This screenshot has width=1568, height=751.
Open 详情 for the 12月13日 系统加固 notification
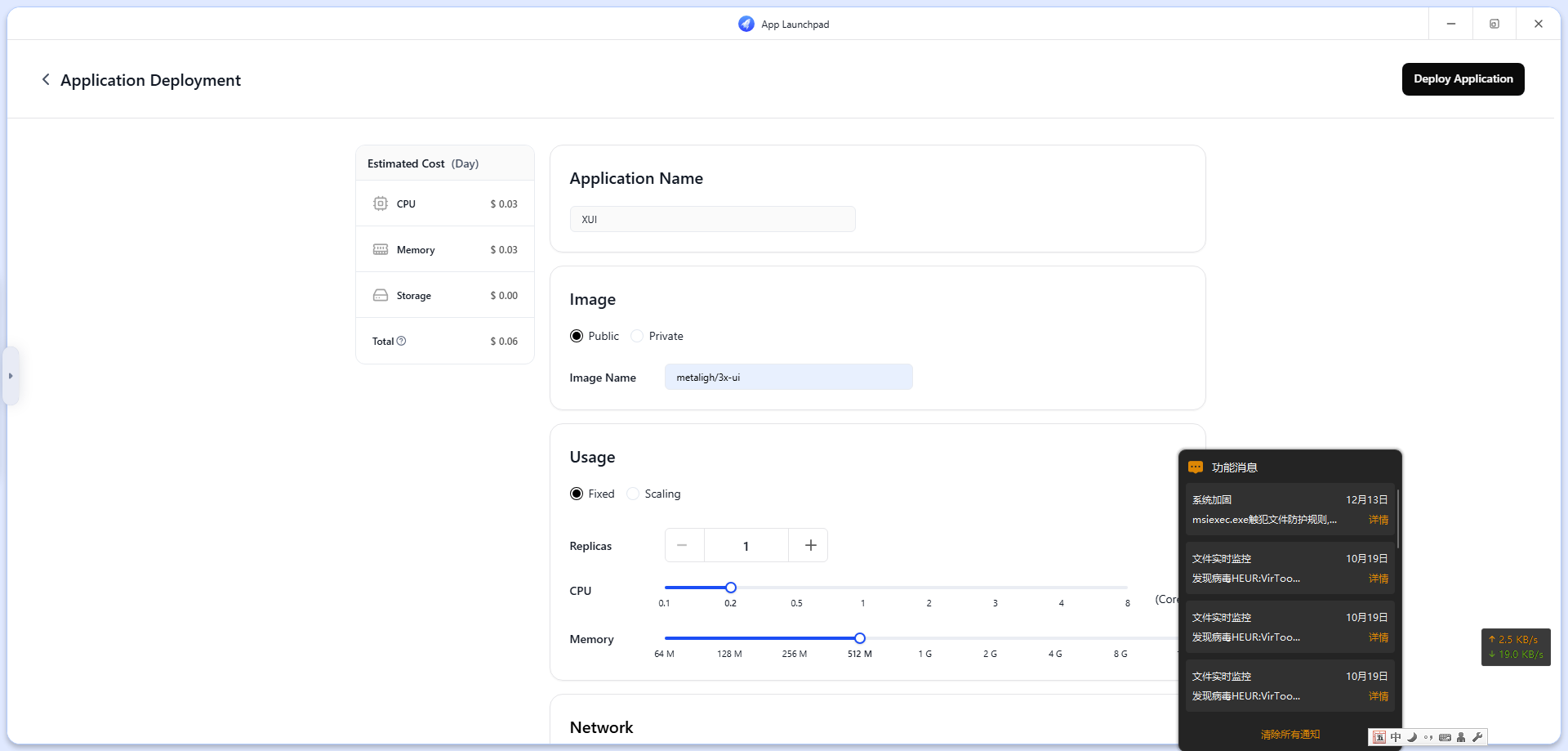(1379, 520)
